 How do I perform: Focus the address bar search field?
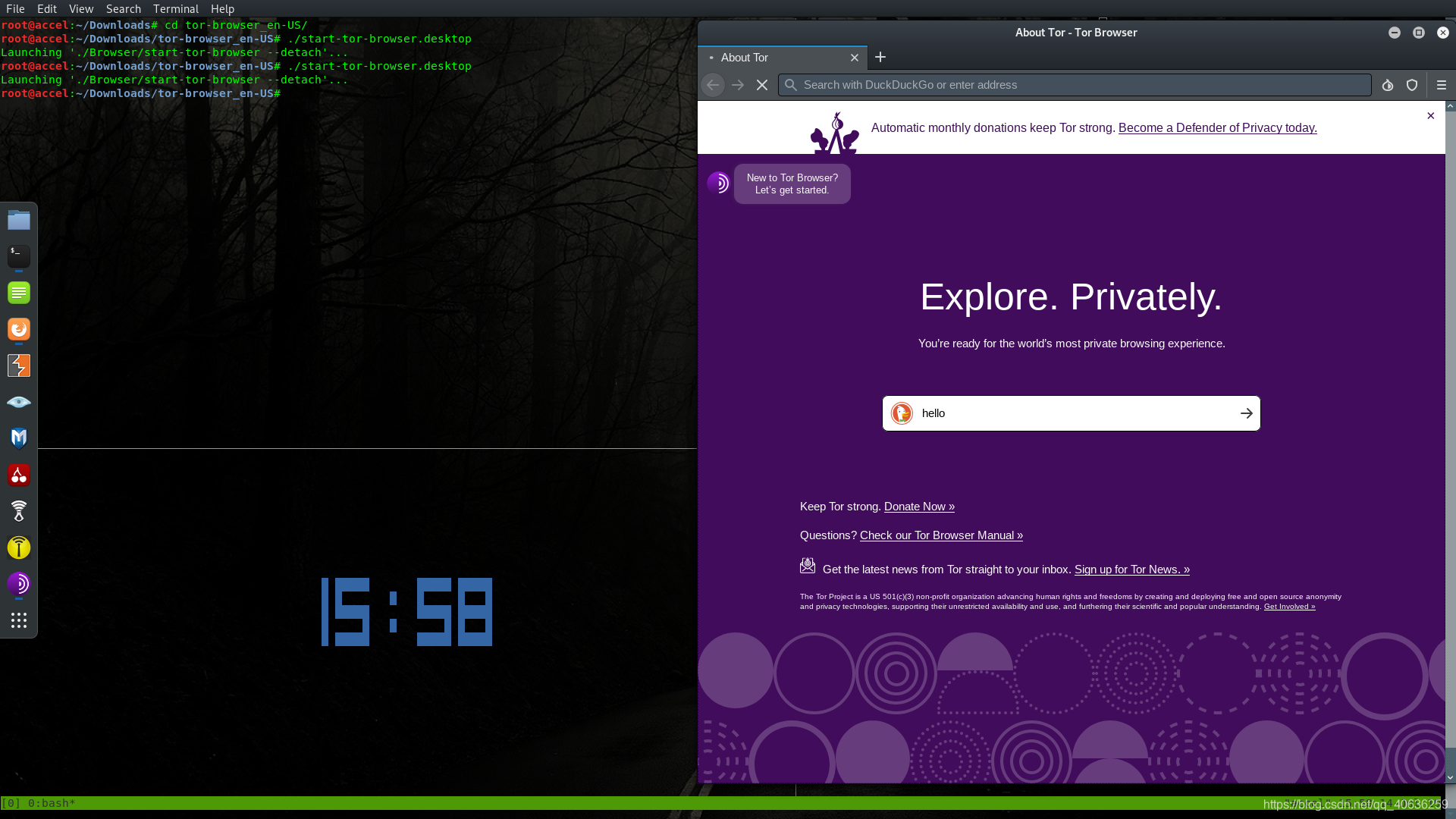(x=1075, y=85)
